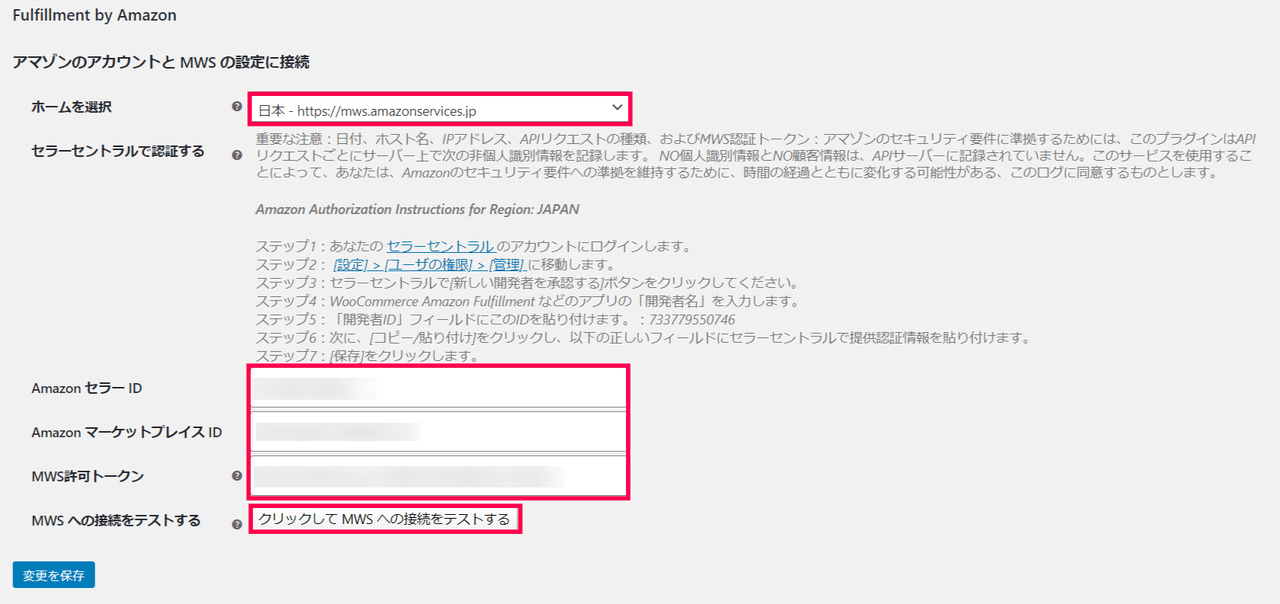Click the help icon beside ホームを選択
1280x604 pixels.
pyautogui.click(x=237, y=106)
